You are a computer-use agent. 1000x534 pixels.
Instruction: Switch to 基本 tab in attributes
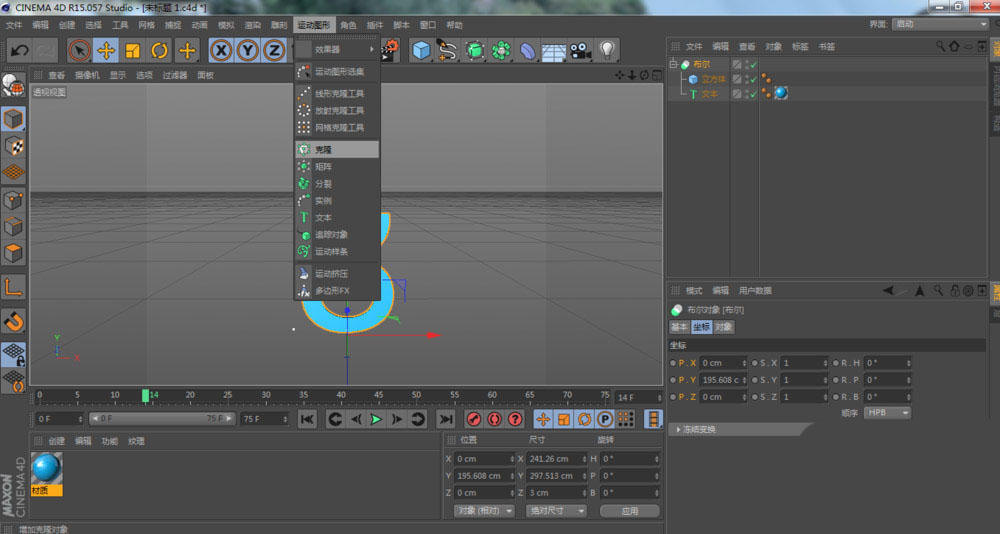point(679,327)
